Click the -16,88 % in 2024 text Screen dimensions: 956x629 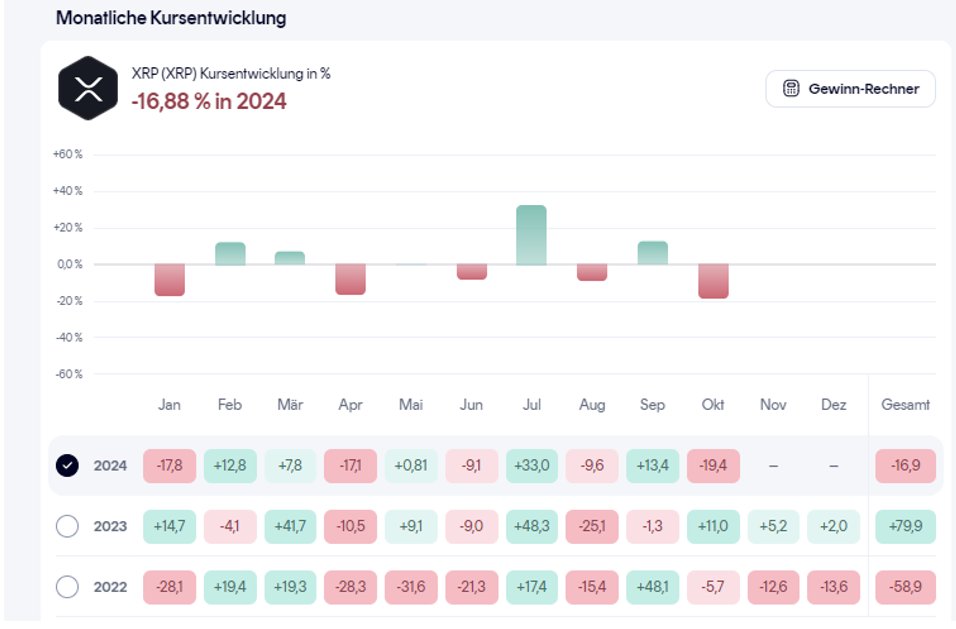209,101
